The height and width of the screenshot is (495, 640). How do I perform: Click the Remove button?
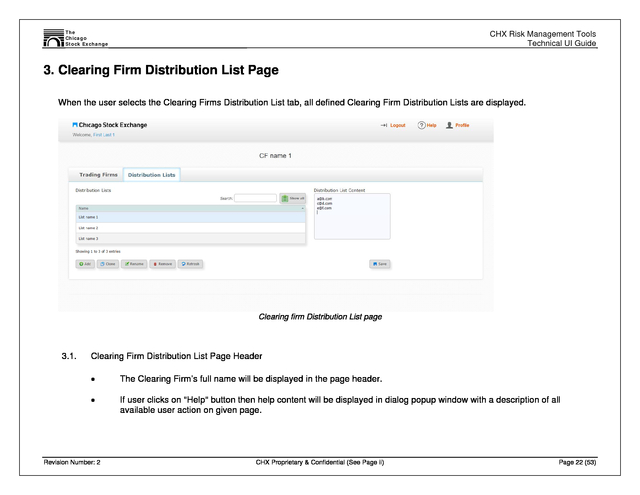tap(162, 264)
